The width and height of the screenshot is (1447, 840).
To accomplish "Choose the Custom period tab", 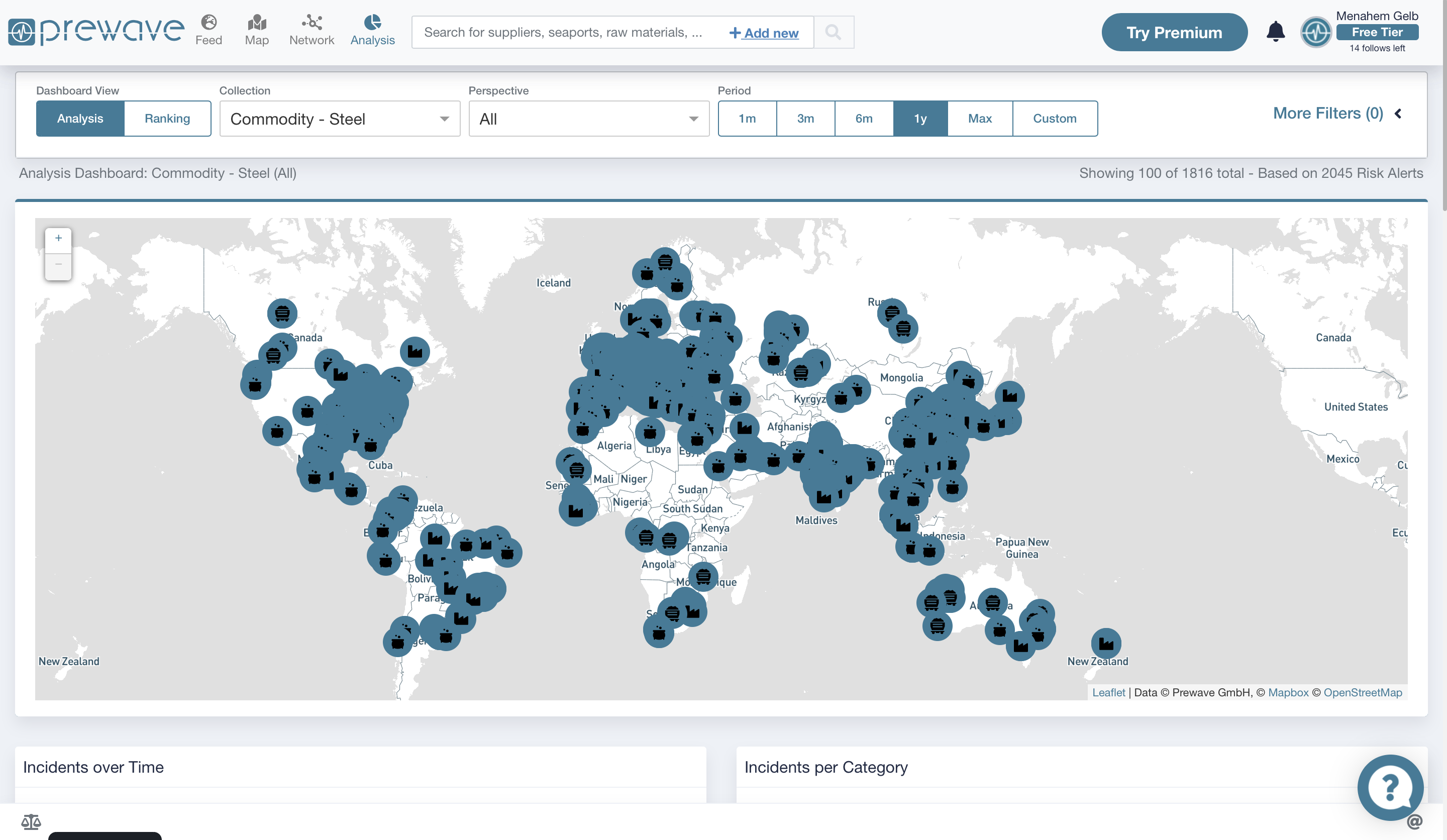I will (1054, 118).
